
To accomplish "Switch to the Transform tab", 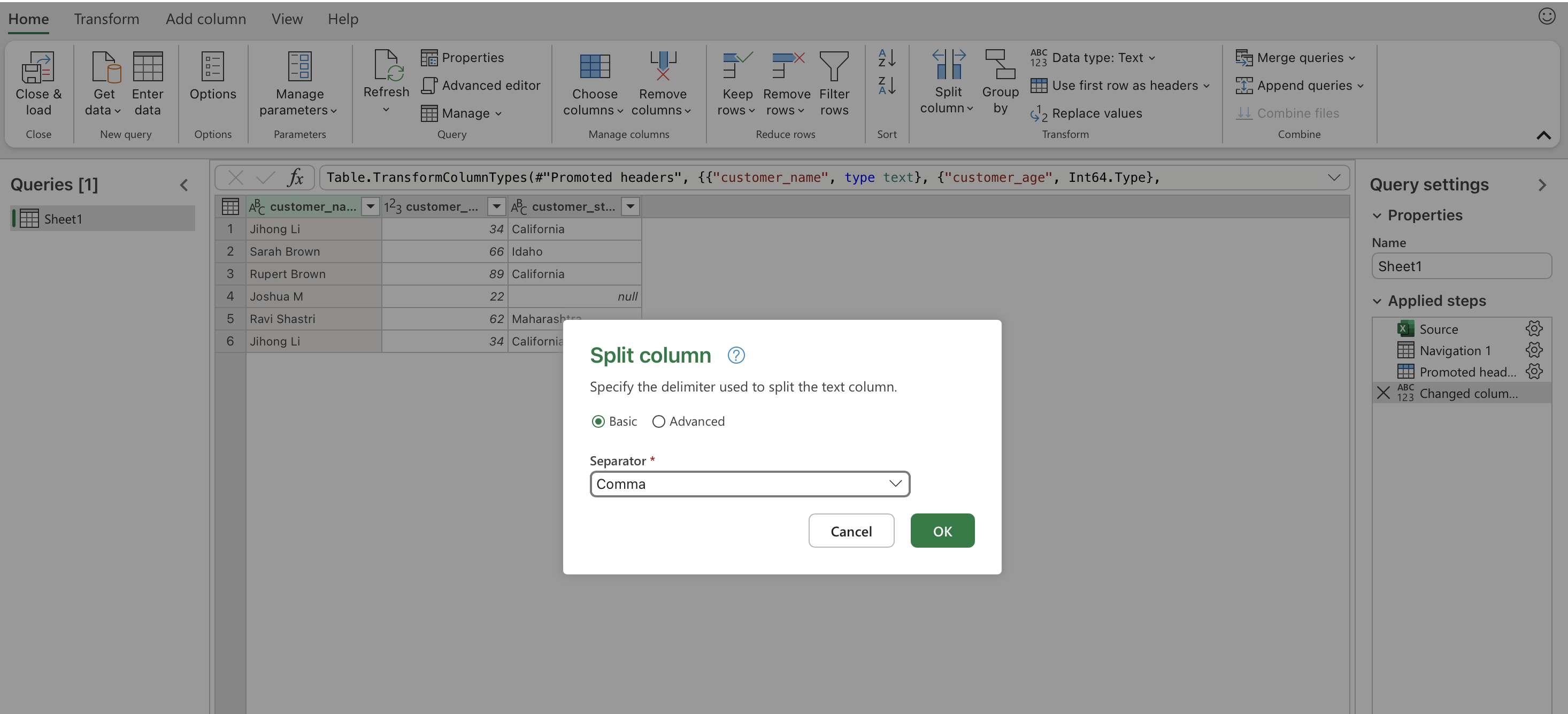I will [x=106, y=19].
